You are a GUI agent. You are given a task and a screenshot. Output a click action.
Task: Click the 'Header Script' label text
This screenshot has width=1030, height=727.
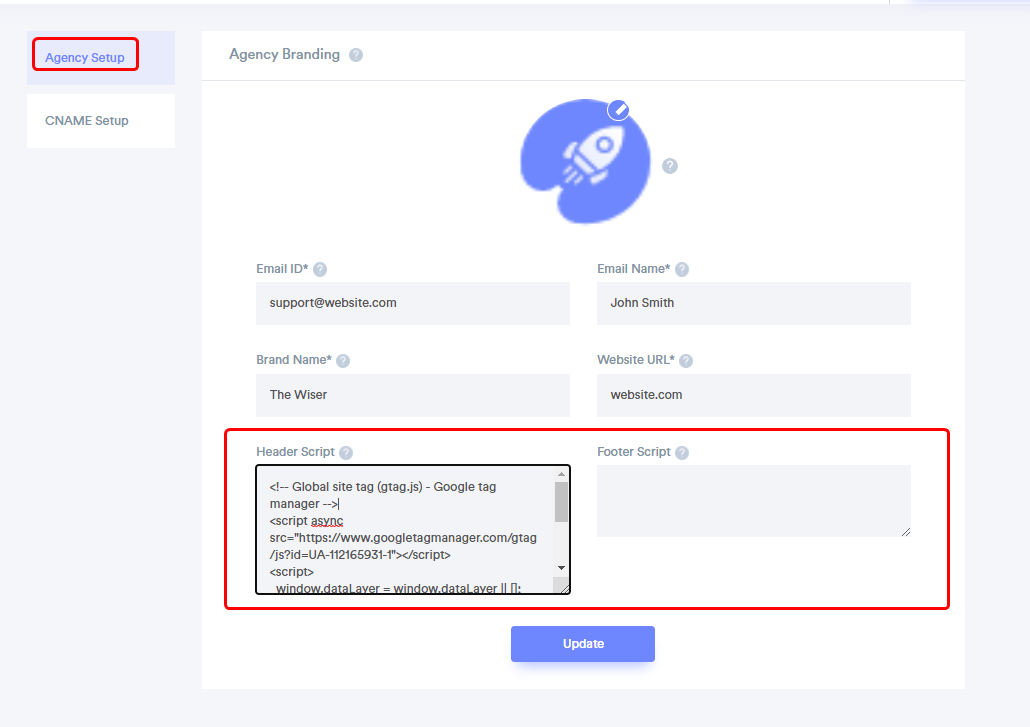[x=295, y=452]
